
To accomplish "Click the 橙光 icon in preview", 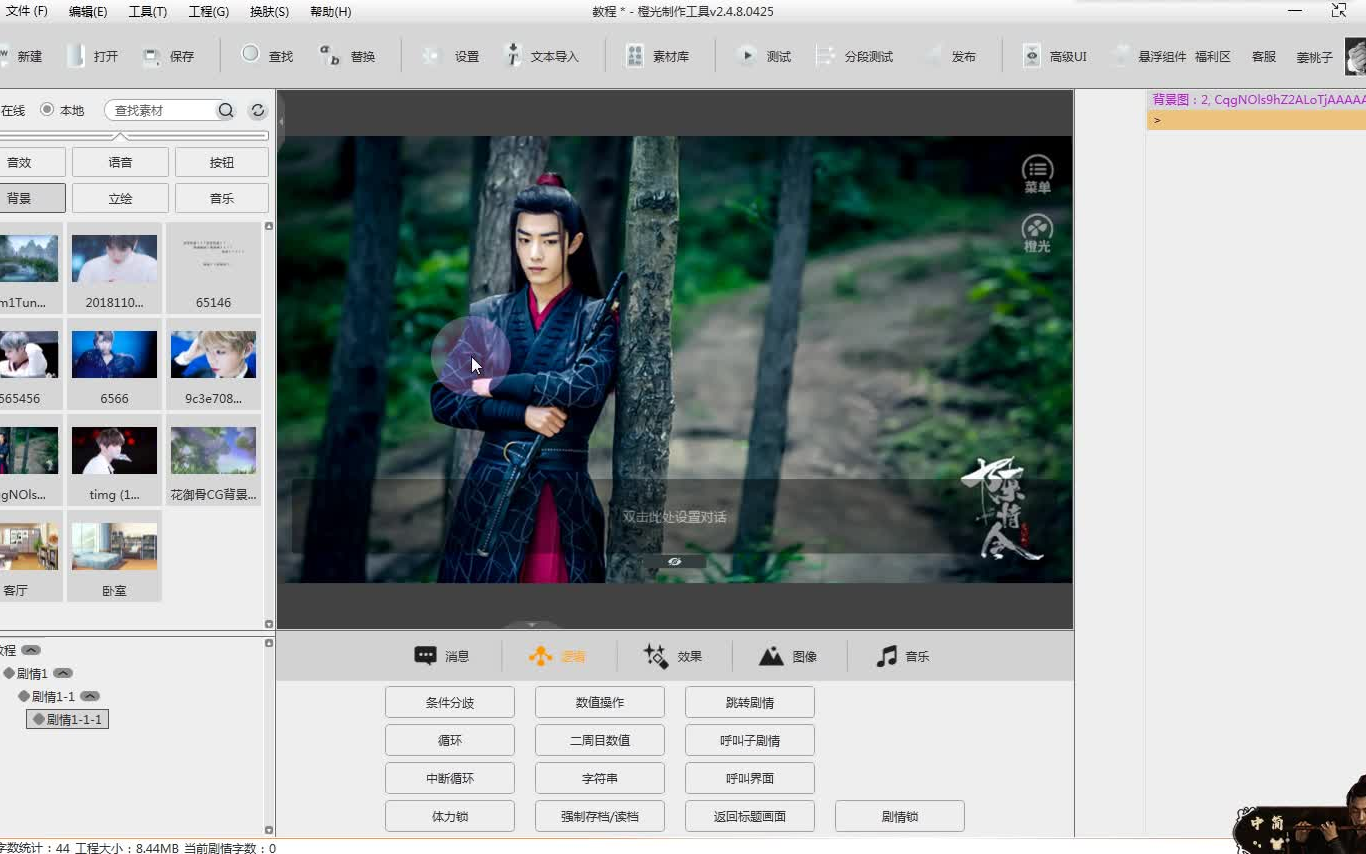I will pos(1037,233).
